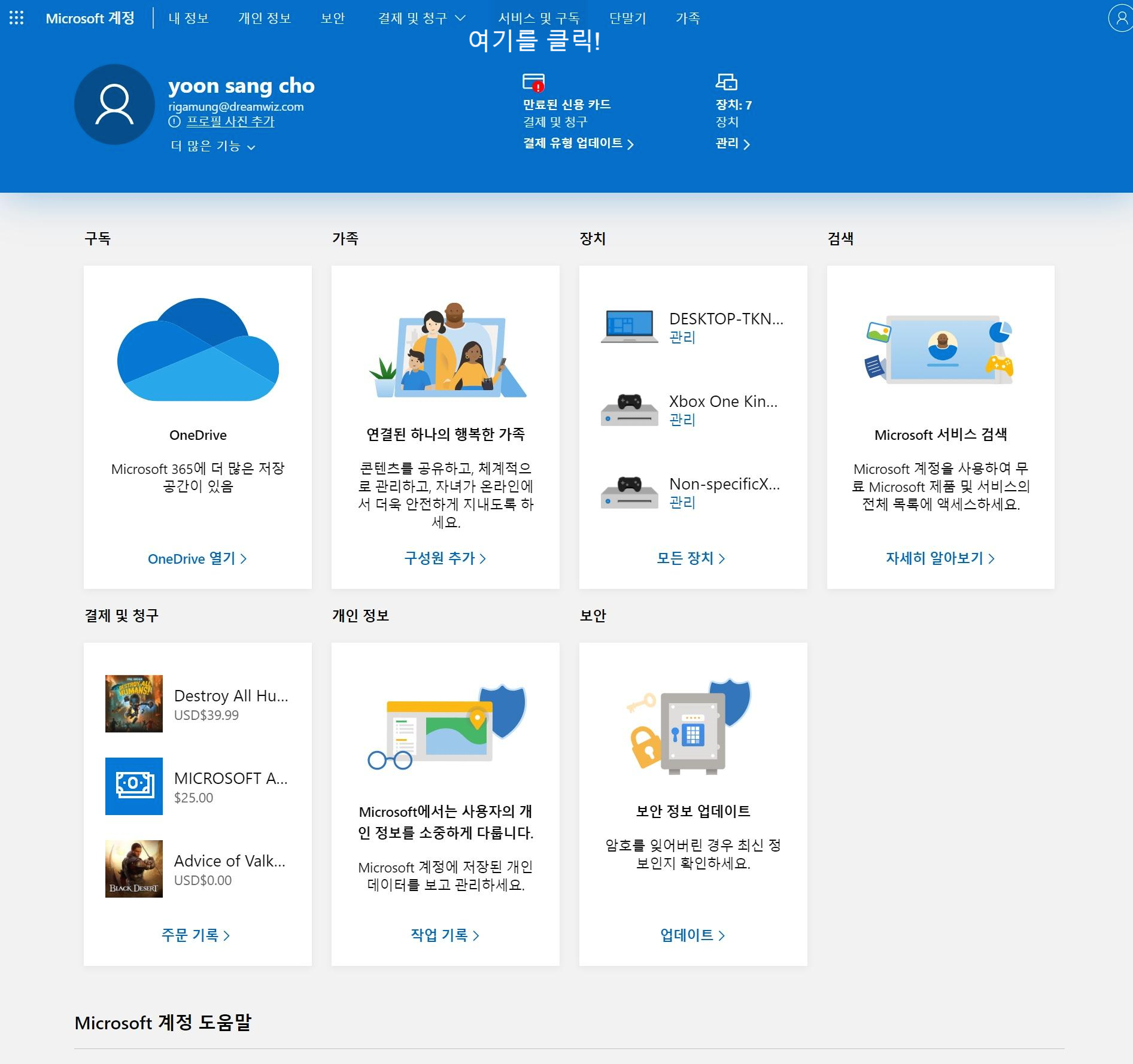This screenshot has width=1133, height=1064.
Task: Click the devices icon above 장치: 7
Action: pos(727,82)
